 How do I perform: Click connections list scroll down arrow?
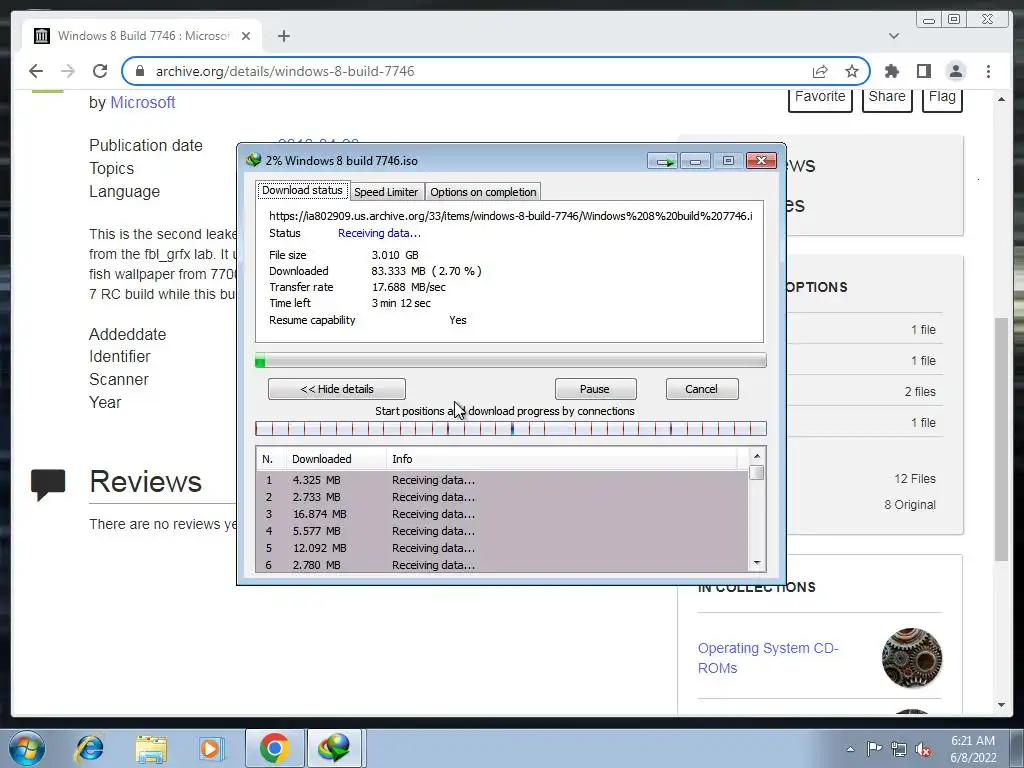[757, 563]
